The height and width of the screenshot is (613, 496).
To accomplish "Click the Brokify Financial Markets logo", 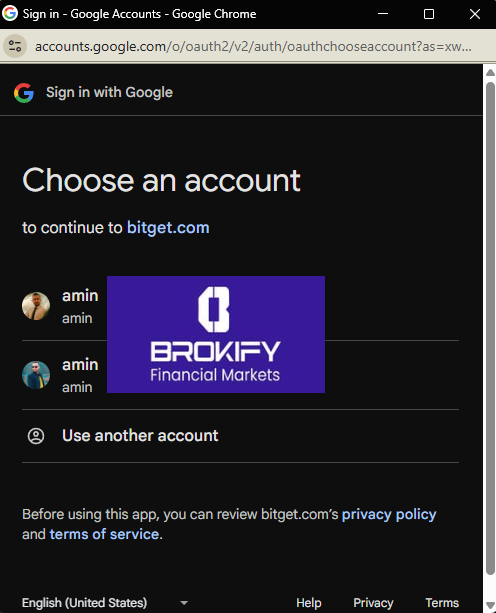I will [216, 334].
